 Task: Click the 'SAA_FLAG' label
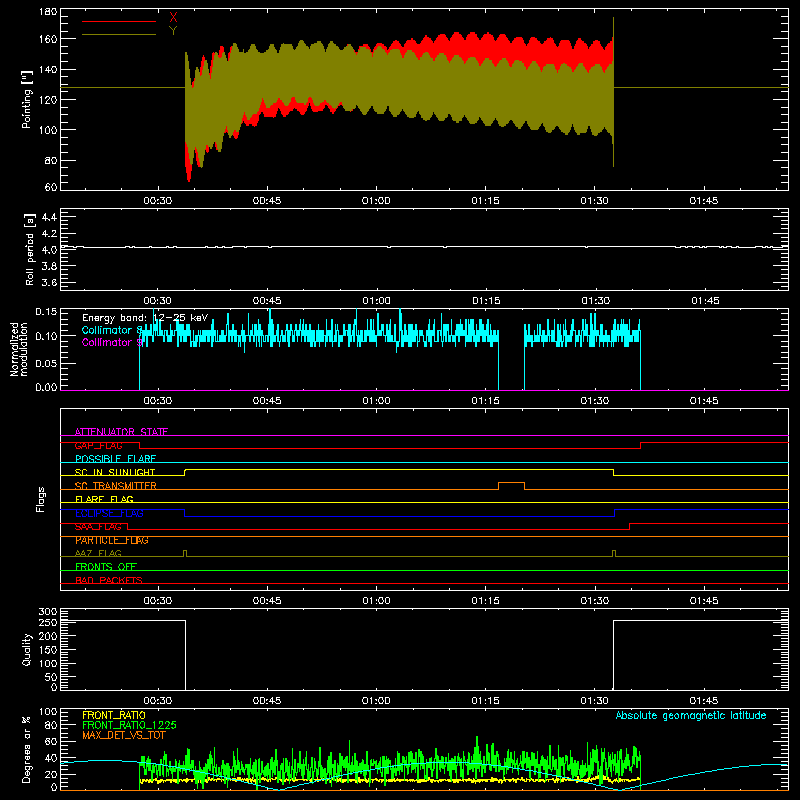(x=98, y=527)
